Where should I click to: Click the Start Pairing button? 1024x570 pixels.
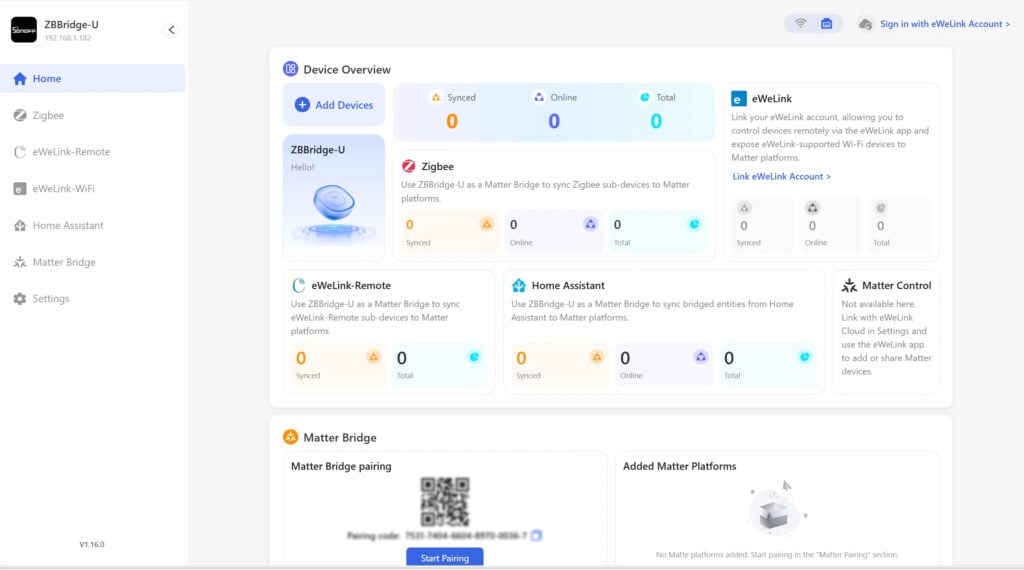(x=445, y=558)
